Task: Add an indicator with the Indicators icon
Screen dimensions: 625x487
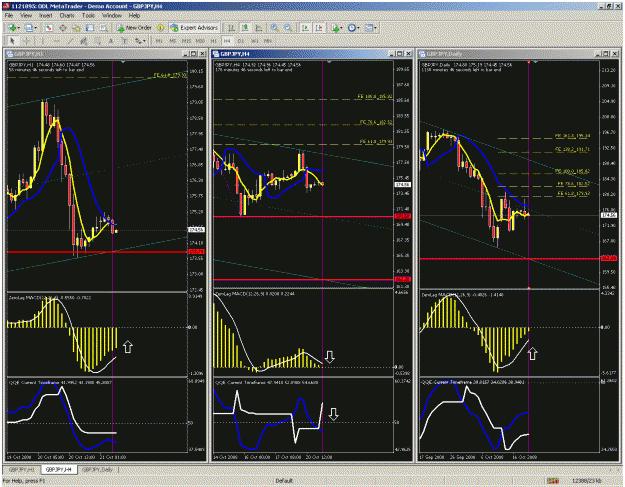Action: [335, 28]
